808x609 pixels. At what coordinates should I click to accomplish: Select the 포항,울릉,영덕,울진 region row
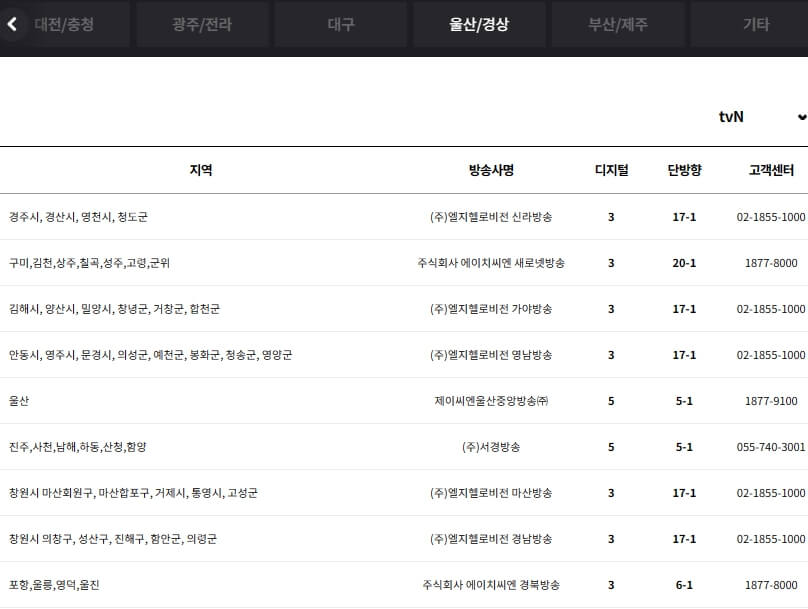pos(404,585)
